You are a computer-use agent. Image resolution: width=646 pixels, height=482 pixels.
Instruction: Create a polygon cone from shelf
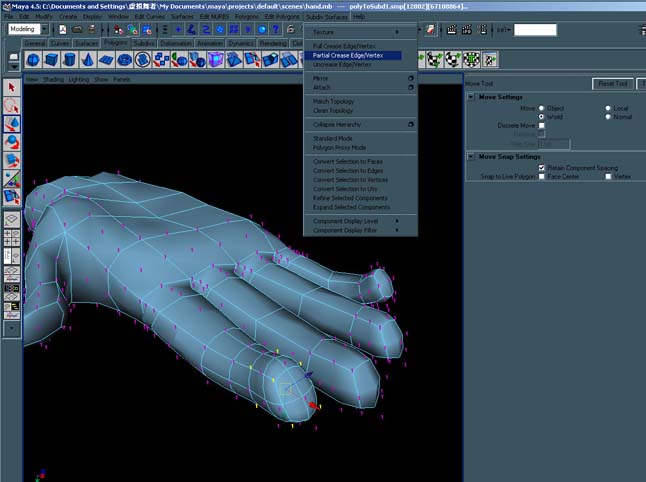(x=88, y=61)
